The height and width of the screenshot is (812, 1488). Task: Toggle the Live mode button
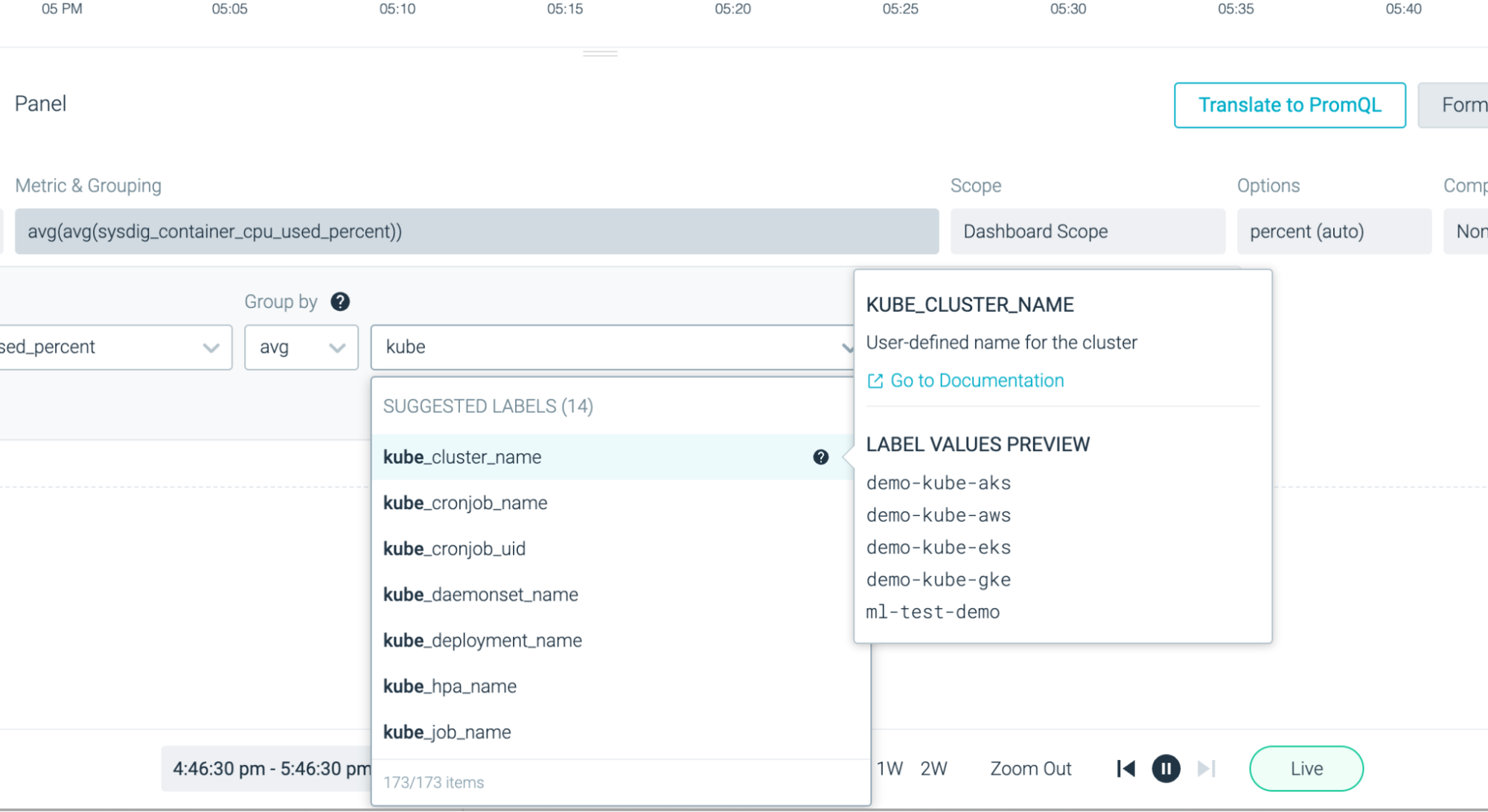coord(1306,768)
